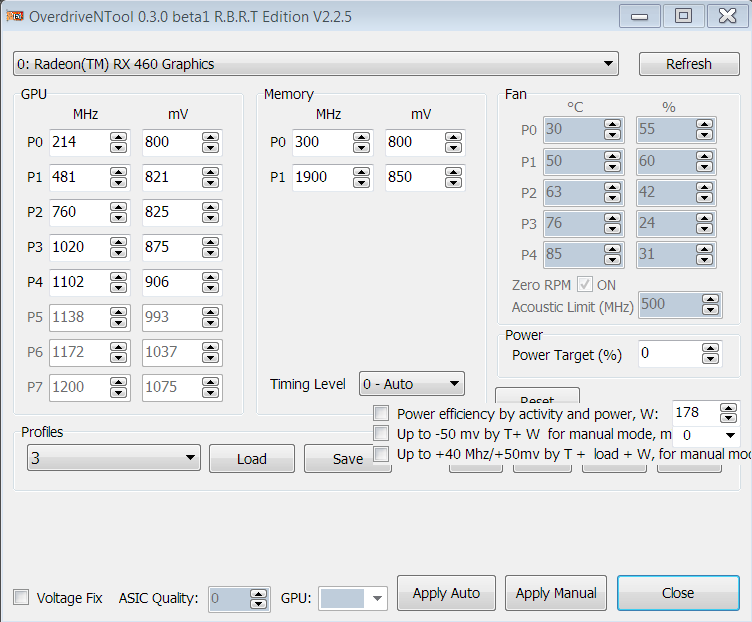
Task: Decrease Fan P2 temperature value 63
Action: tap(612, 198)
